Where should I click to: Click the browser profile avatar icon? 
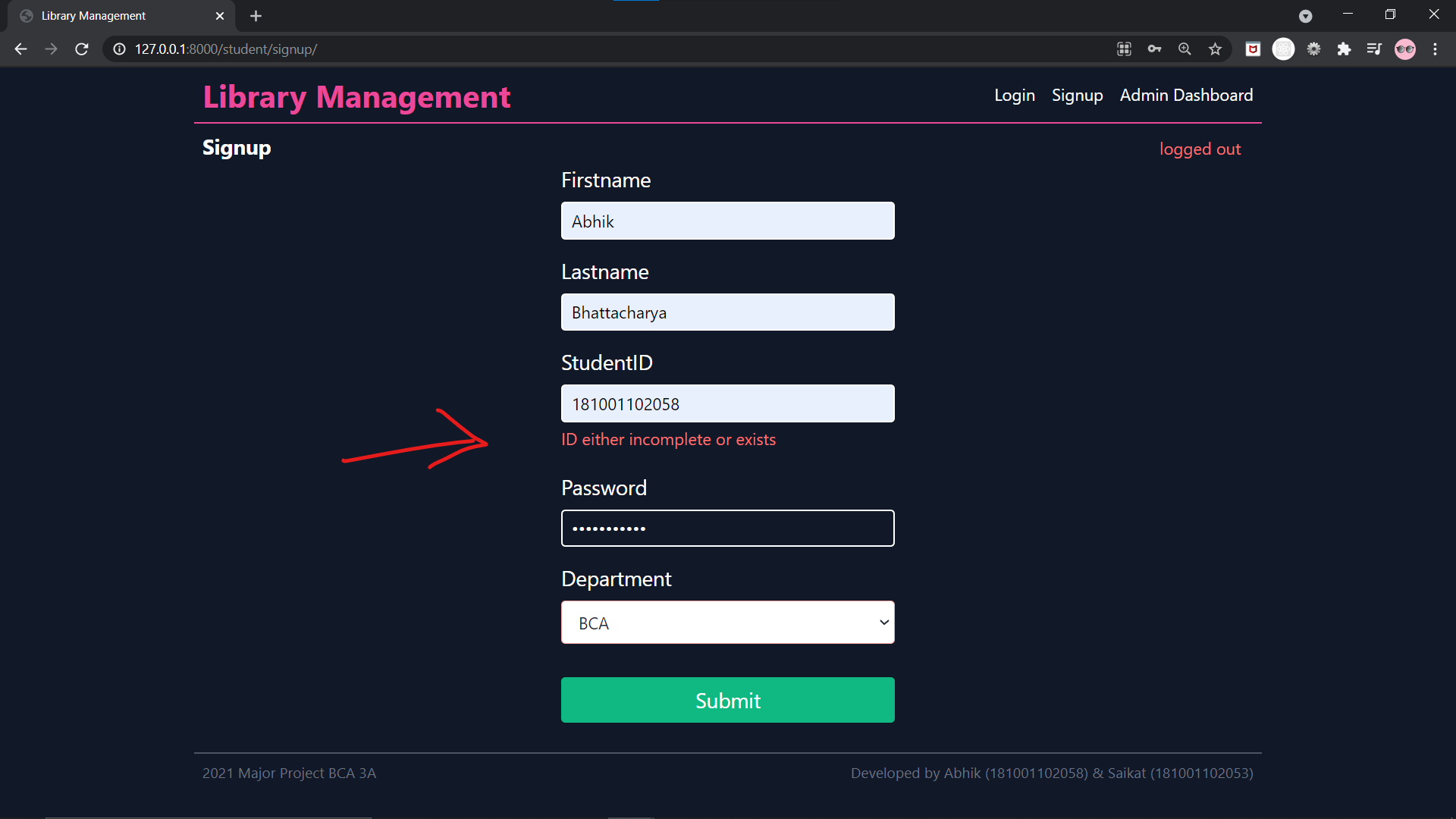[x=1404, y=49]
